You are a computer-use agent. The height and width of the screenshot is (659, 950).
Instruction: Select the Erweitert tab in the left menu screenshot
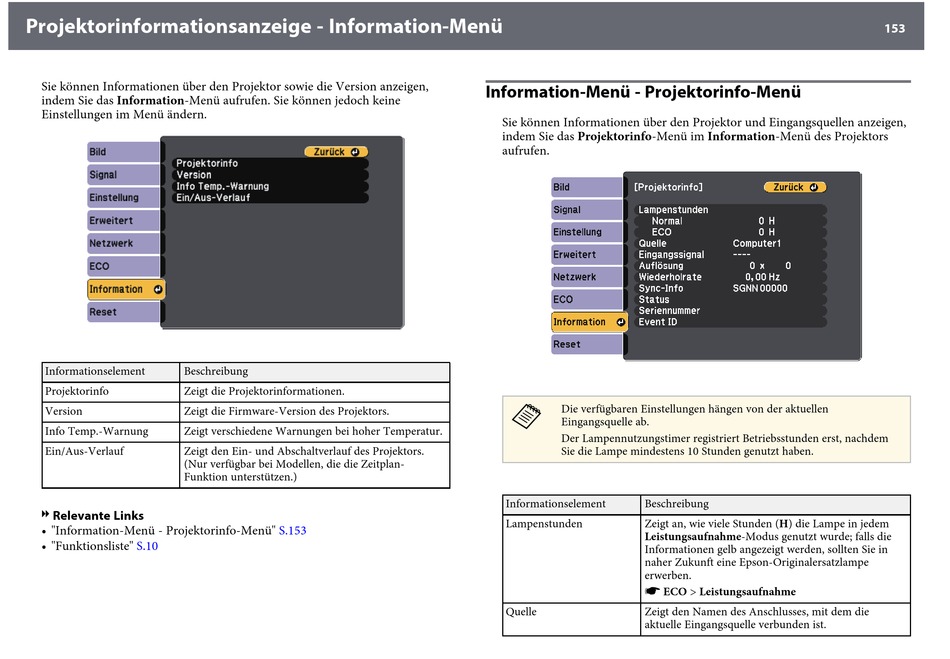click(x=124, y=220)
